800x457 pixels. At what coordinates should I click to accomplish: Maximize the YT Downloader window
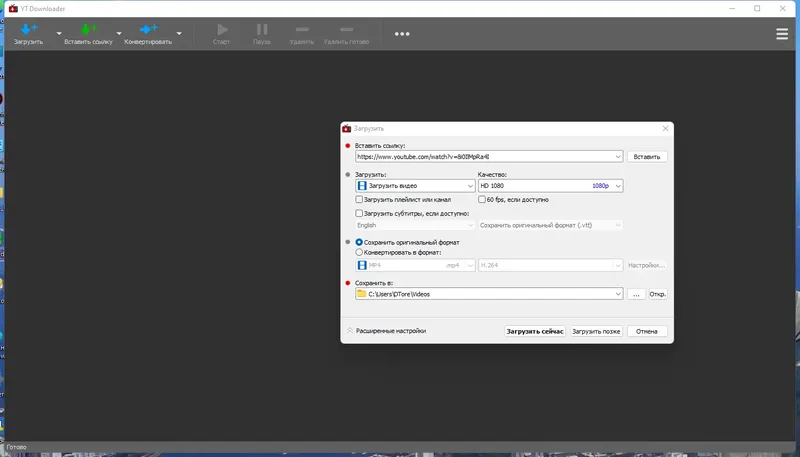(757, 8)
